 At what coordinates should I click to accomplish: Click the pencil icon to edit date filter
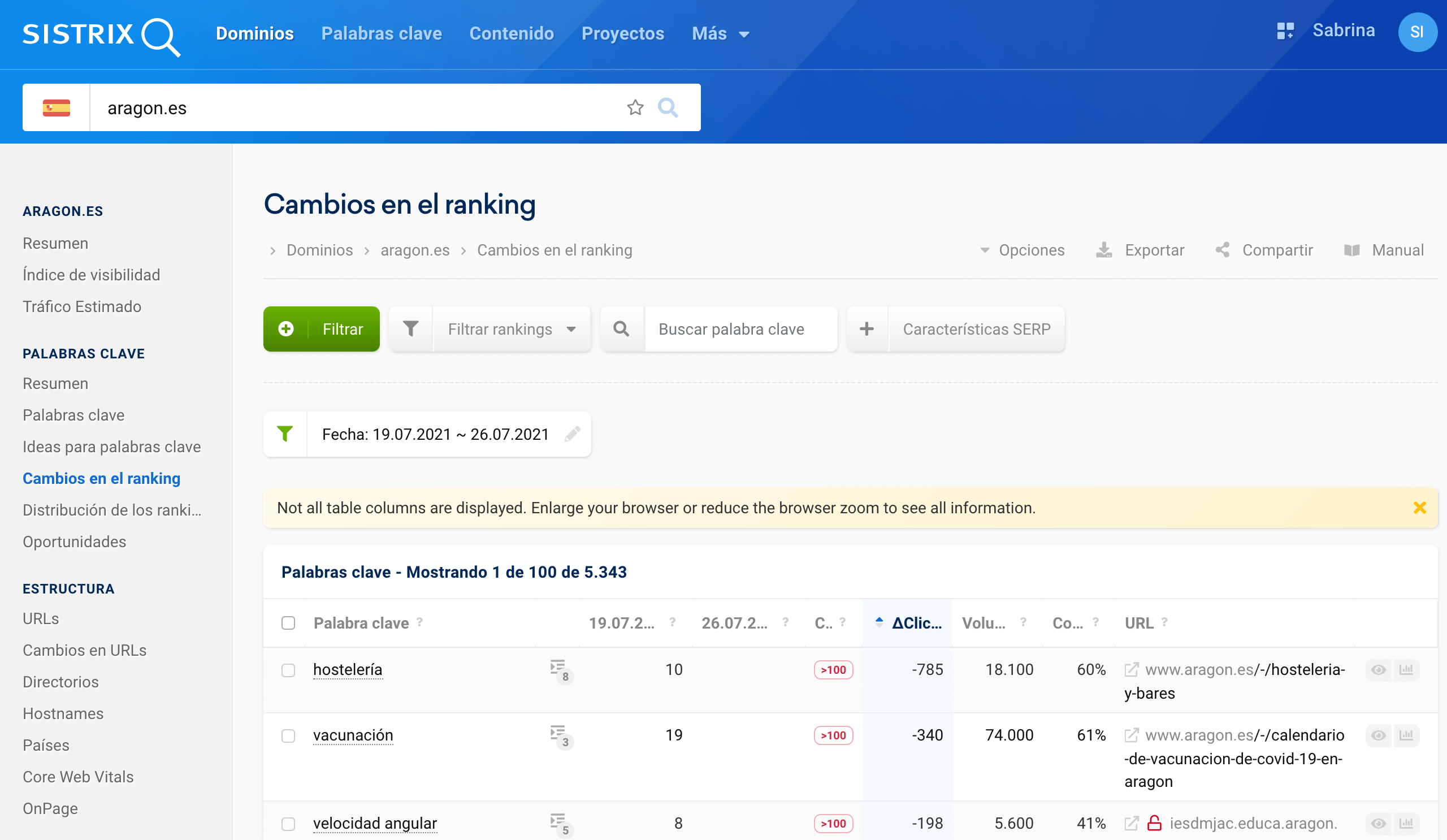[572, 434]
